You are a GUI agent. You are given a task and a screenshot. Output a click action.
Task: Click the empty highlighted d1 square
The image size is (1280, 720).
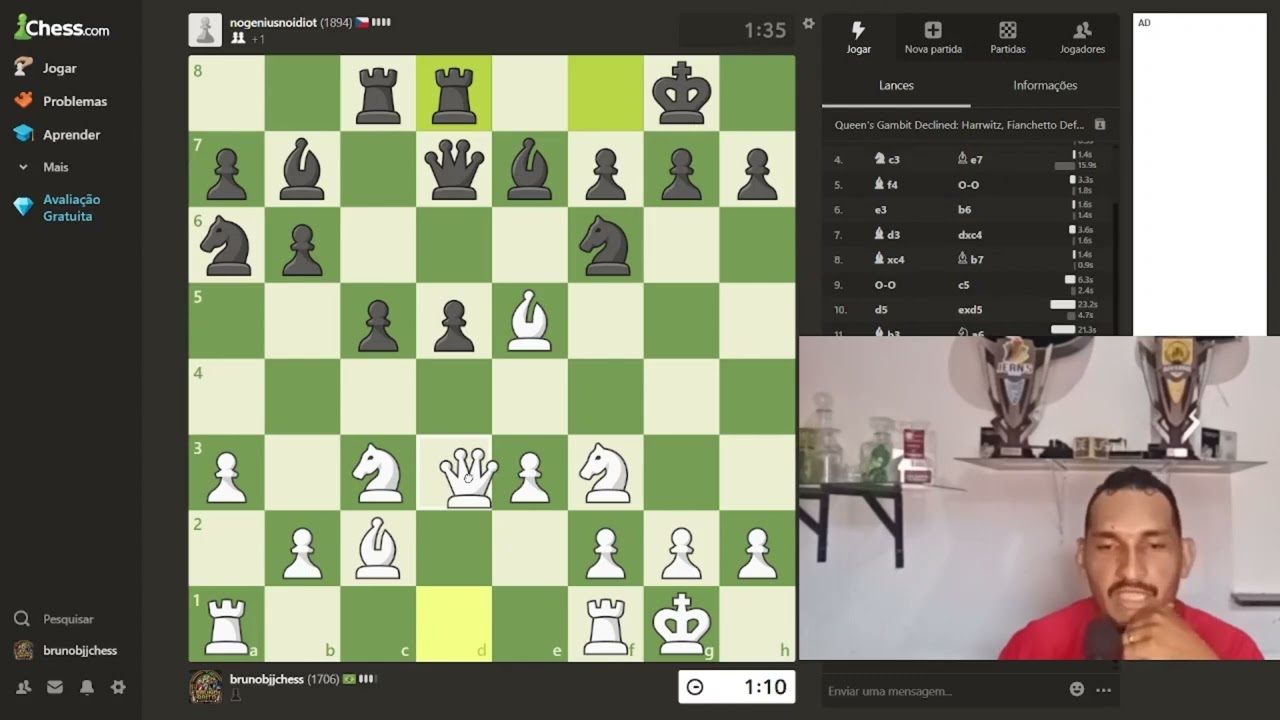click(454, 624)
